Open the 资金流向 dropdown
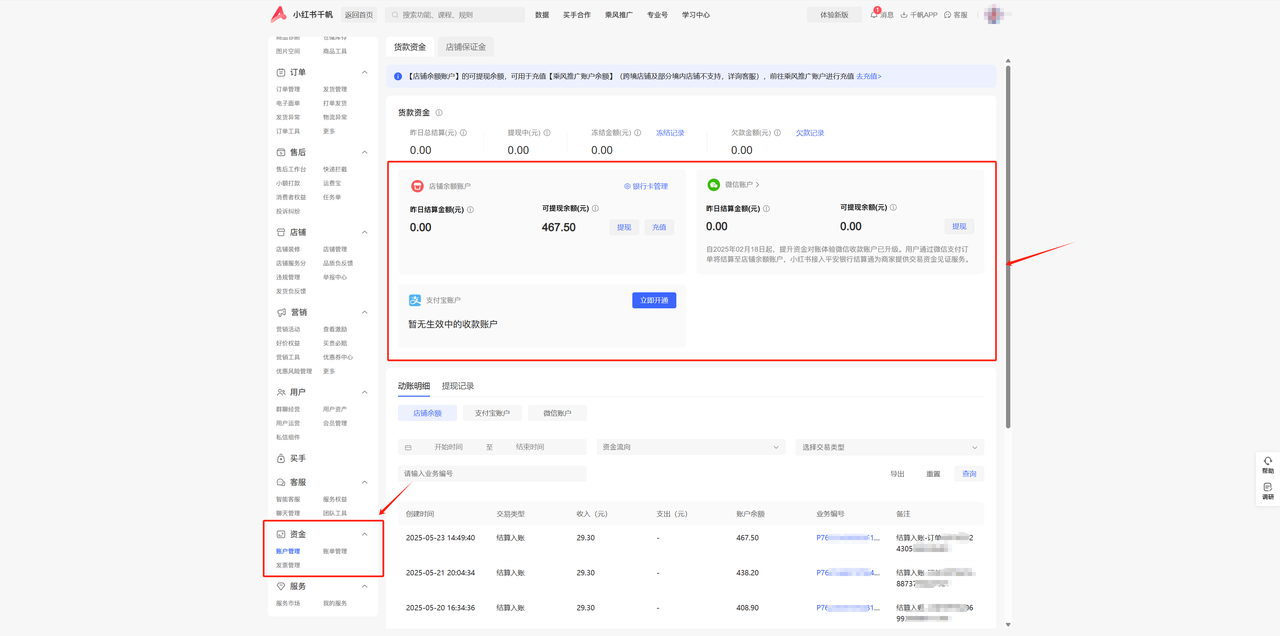1280x636 pixels. (x=690, y=447)
